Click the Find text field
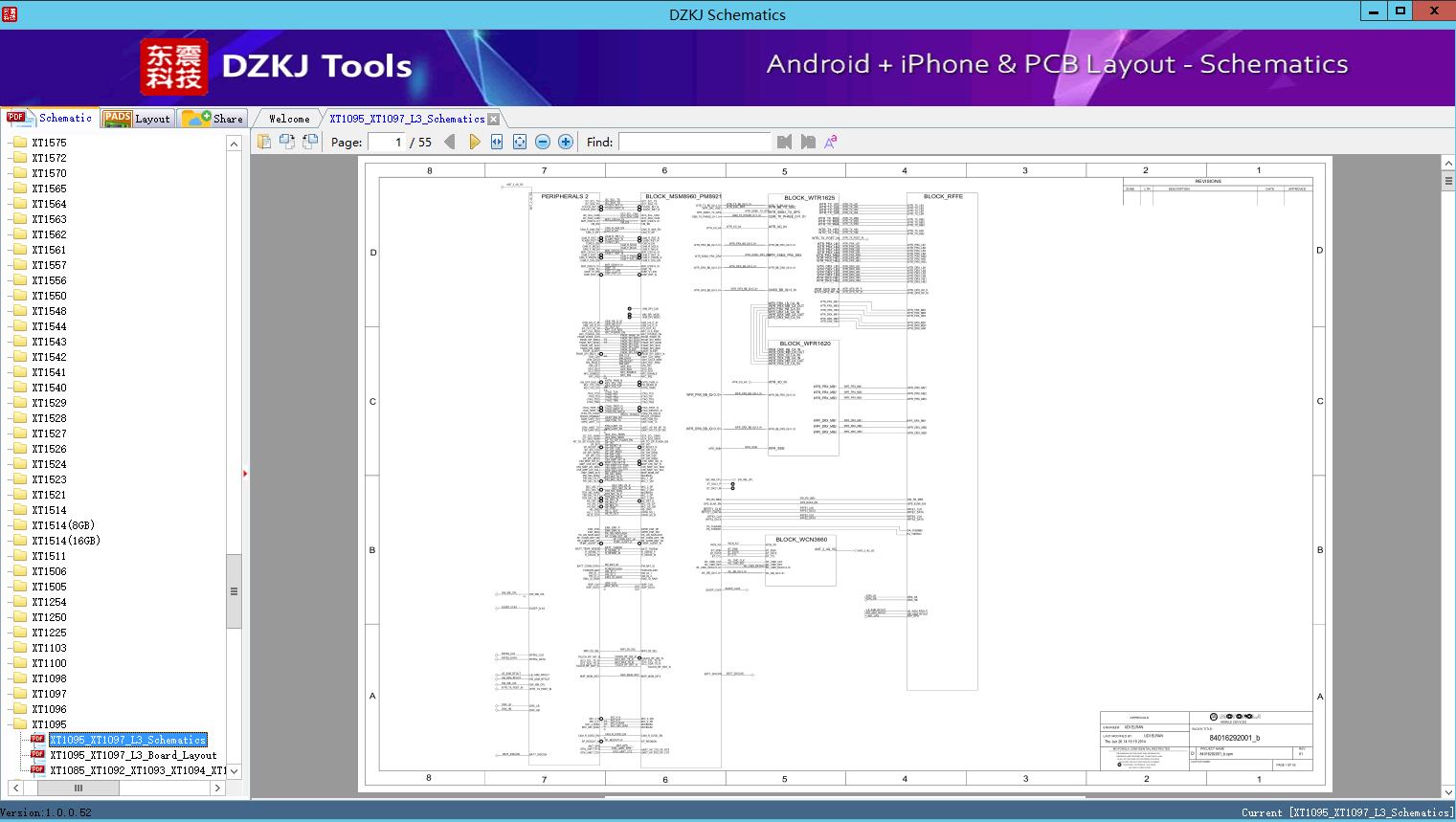 694,142
